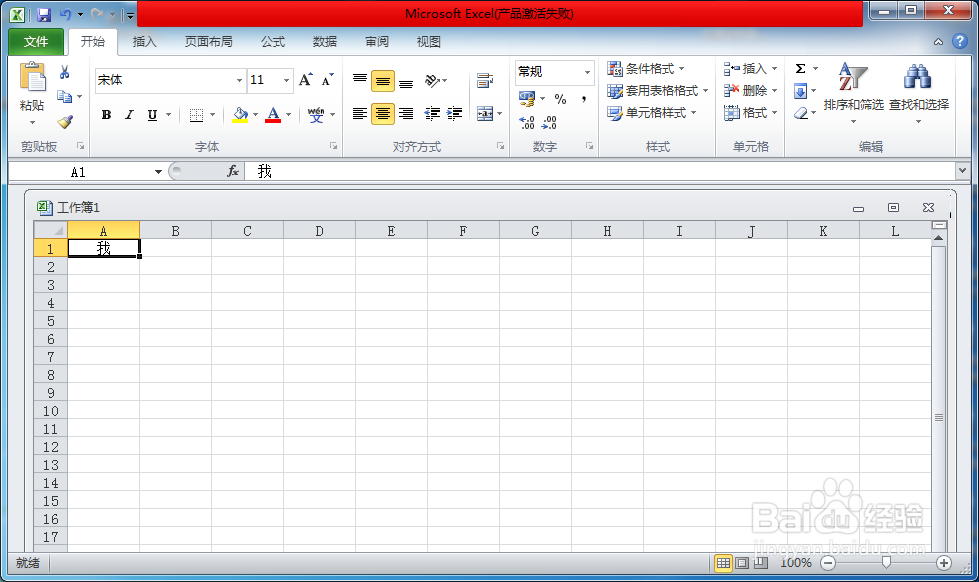Click the insert function fx icon

click(x=233, y=171)
